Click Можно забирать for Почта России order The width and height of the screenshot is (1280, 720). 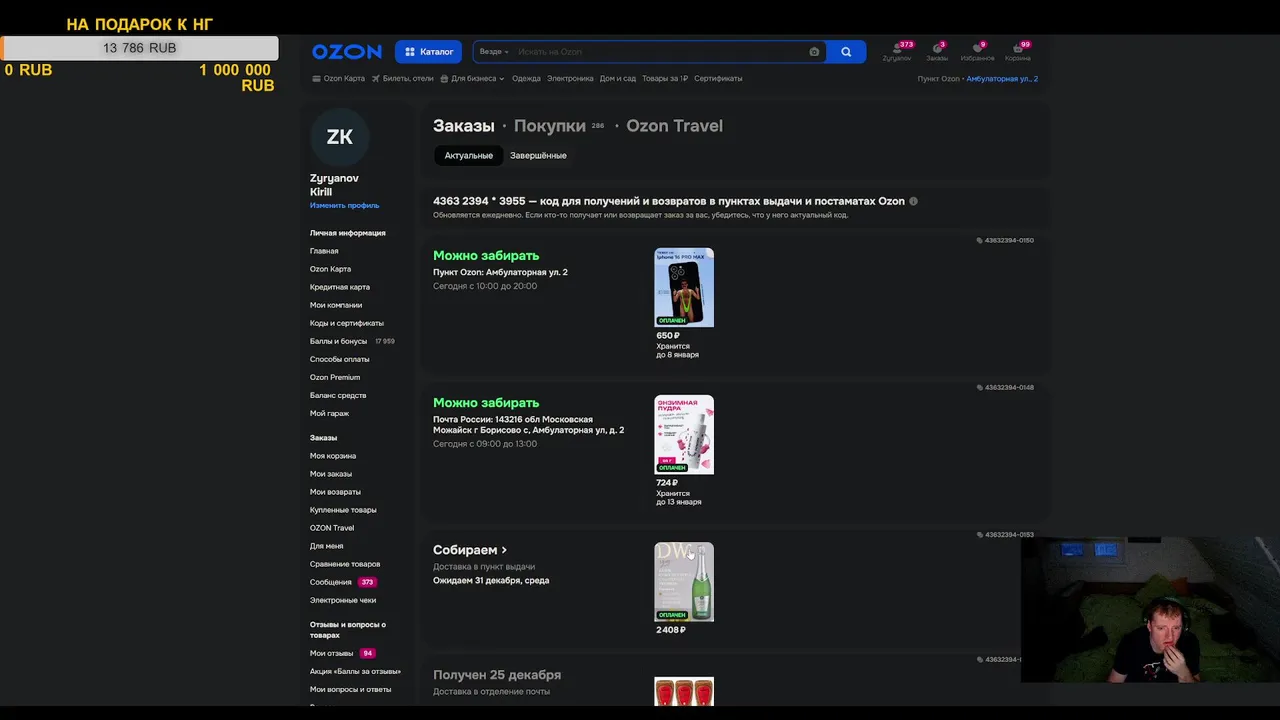(x=486, y=403)
